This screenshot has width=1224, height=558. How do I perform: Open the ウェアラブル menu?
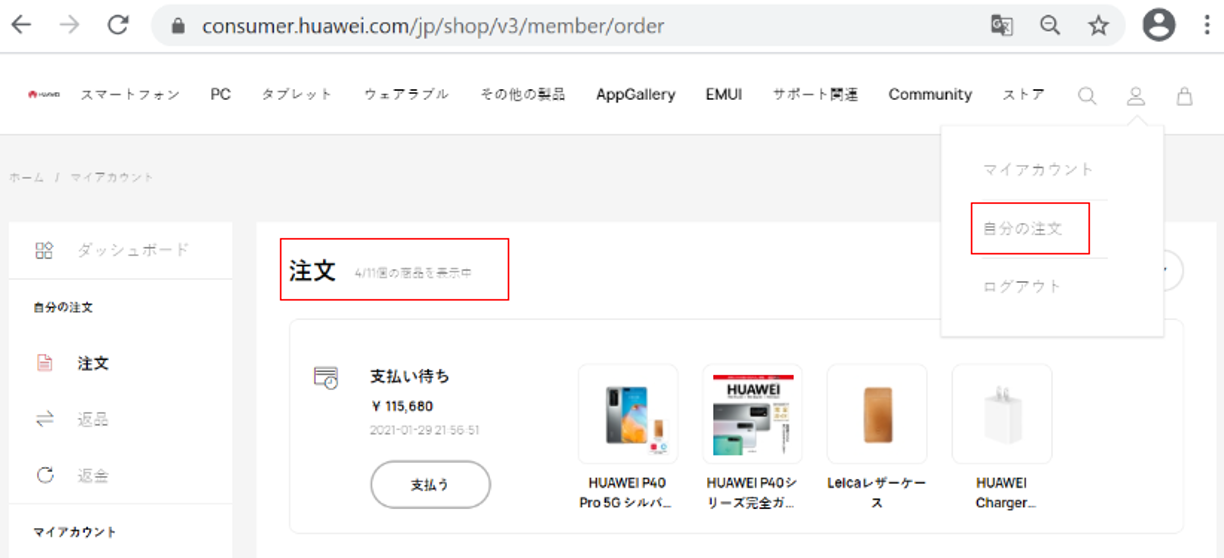pyautogui.click(x=406, y=95)
